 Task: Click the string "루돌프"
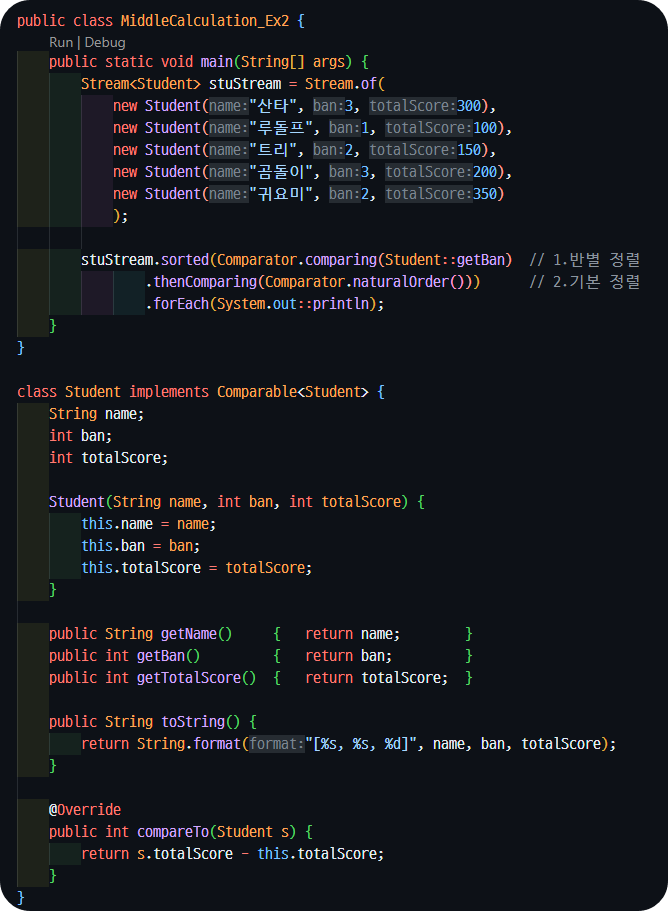(281, 128)
